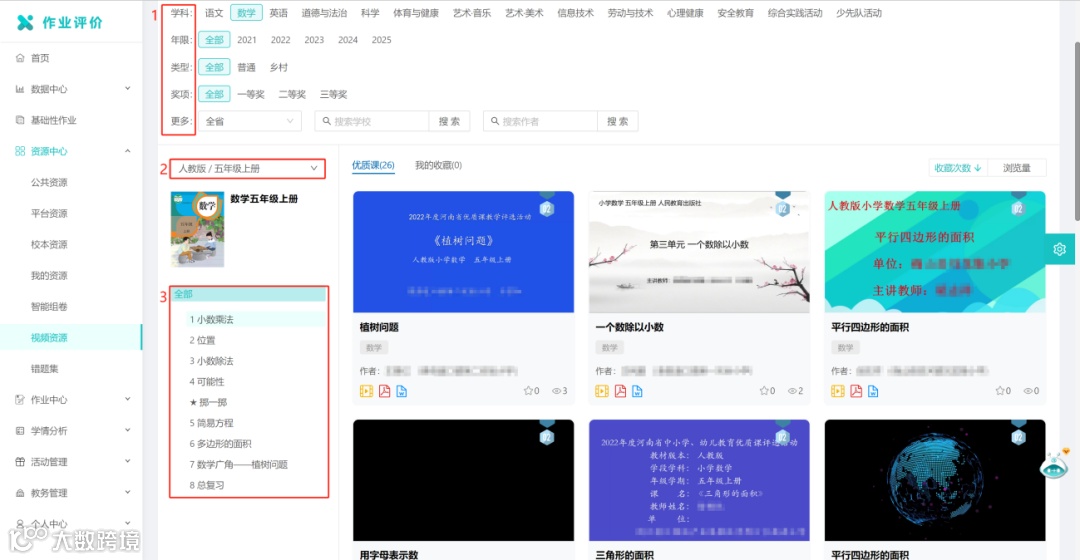
Task: Click 搜索学校 input field
Action: [x=372, y=121]
